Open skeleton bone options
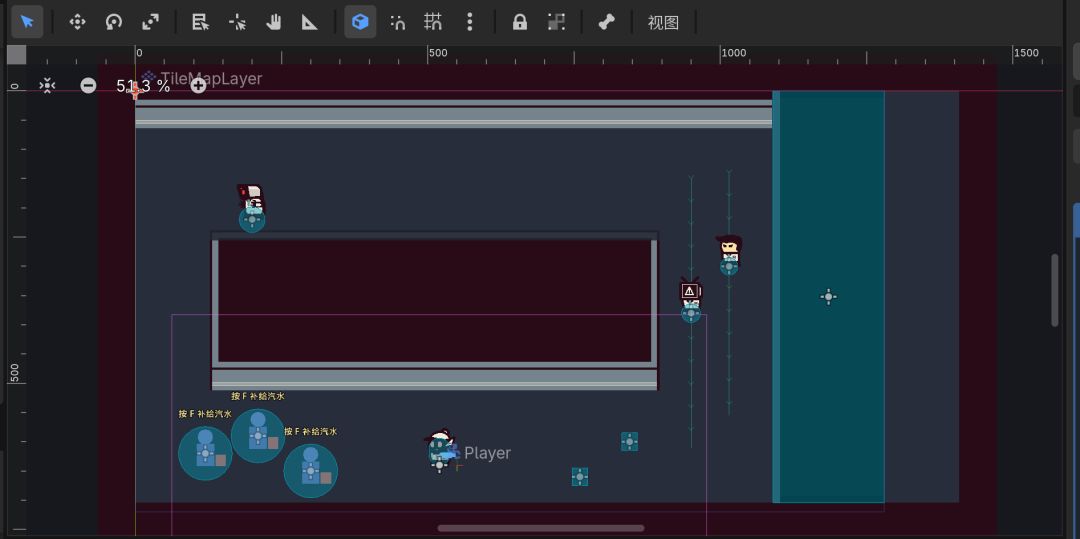The height and width of the screenshot is (539, 1080). pyautogui.click(x=606, y=22)
